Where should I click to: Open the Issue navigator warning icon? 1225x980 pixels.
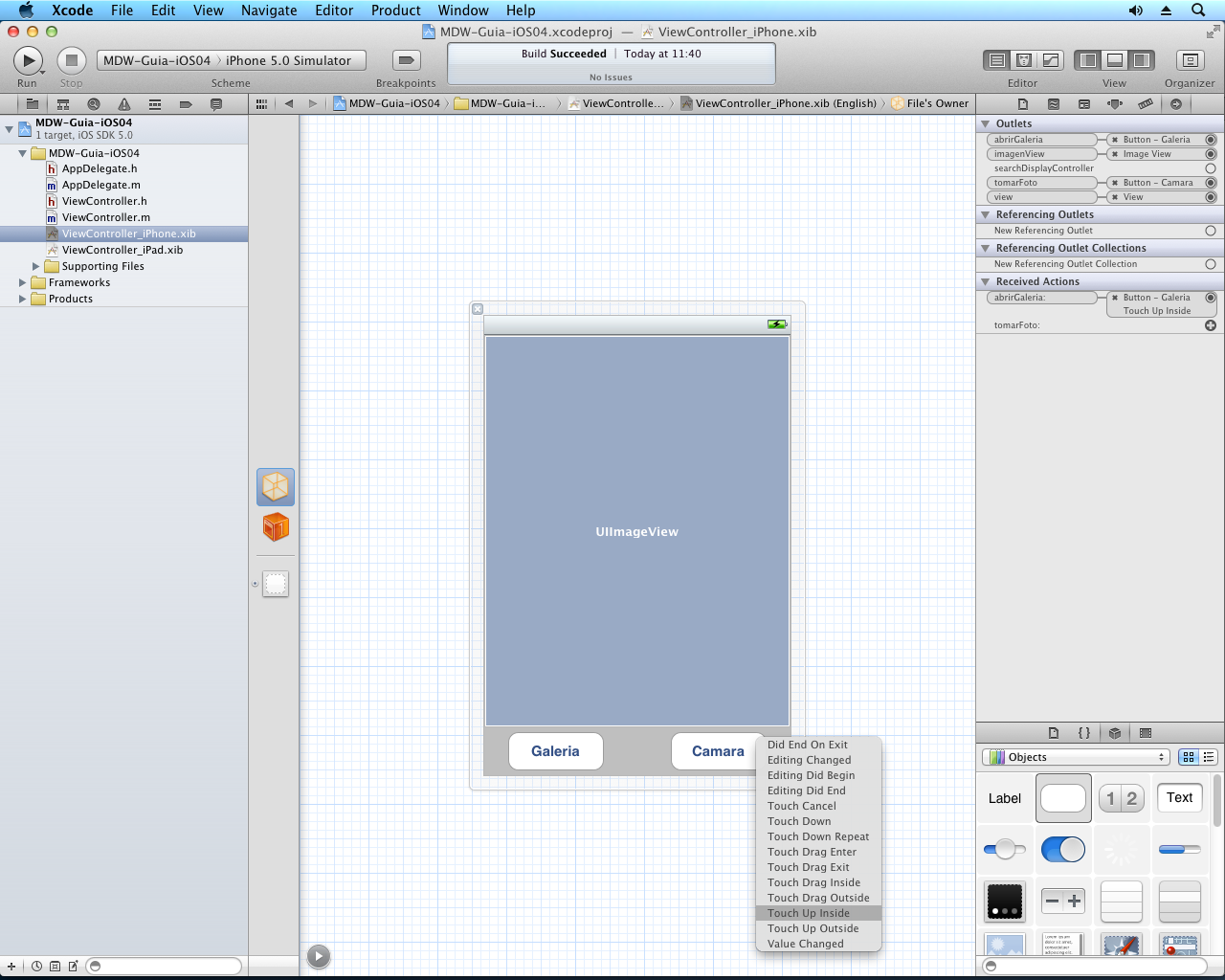pyautogui.click(x=124, y=103)
